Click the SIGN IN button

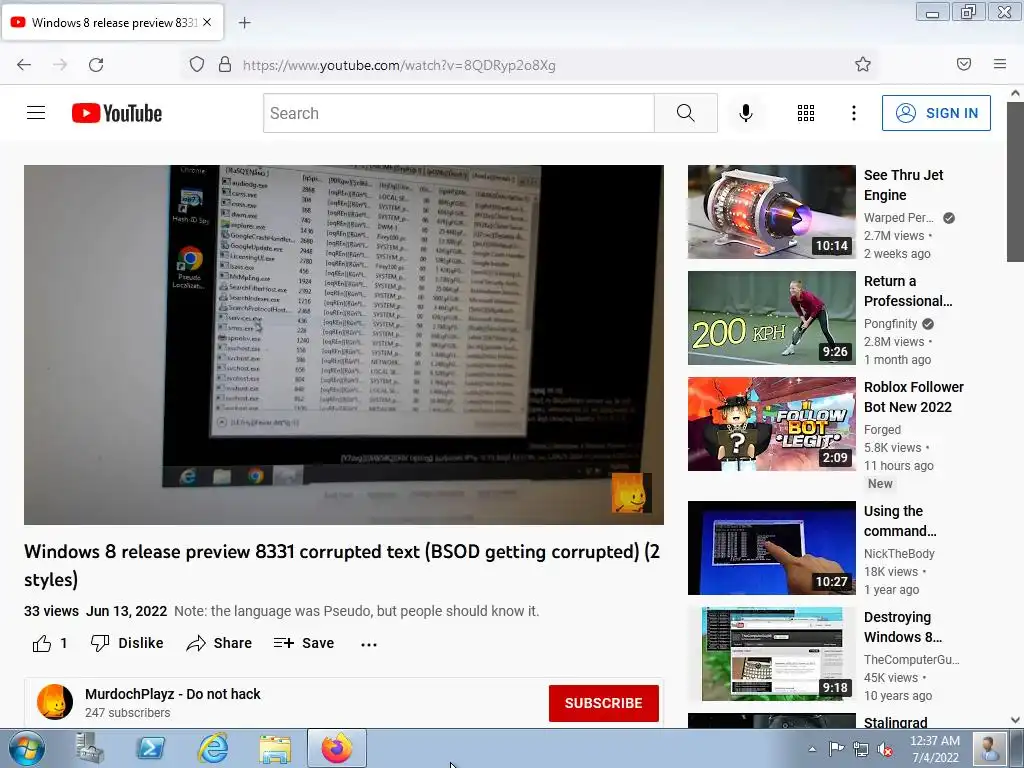click(936, 113)
